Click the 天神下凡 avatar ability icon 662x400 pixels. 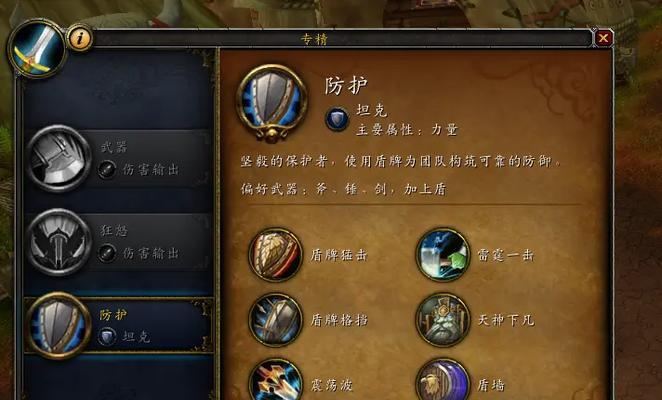pos(443,320)
